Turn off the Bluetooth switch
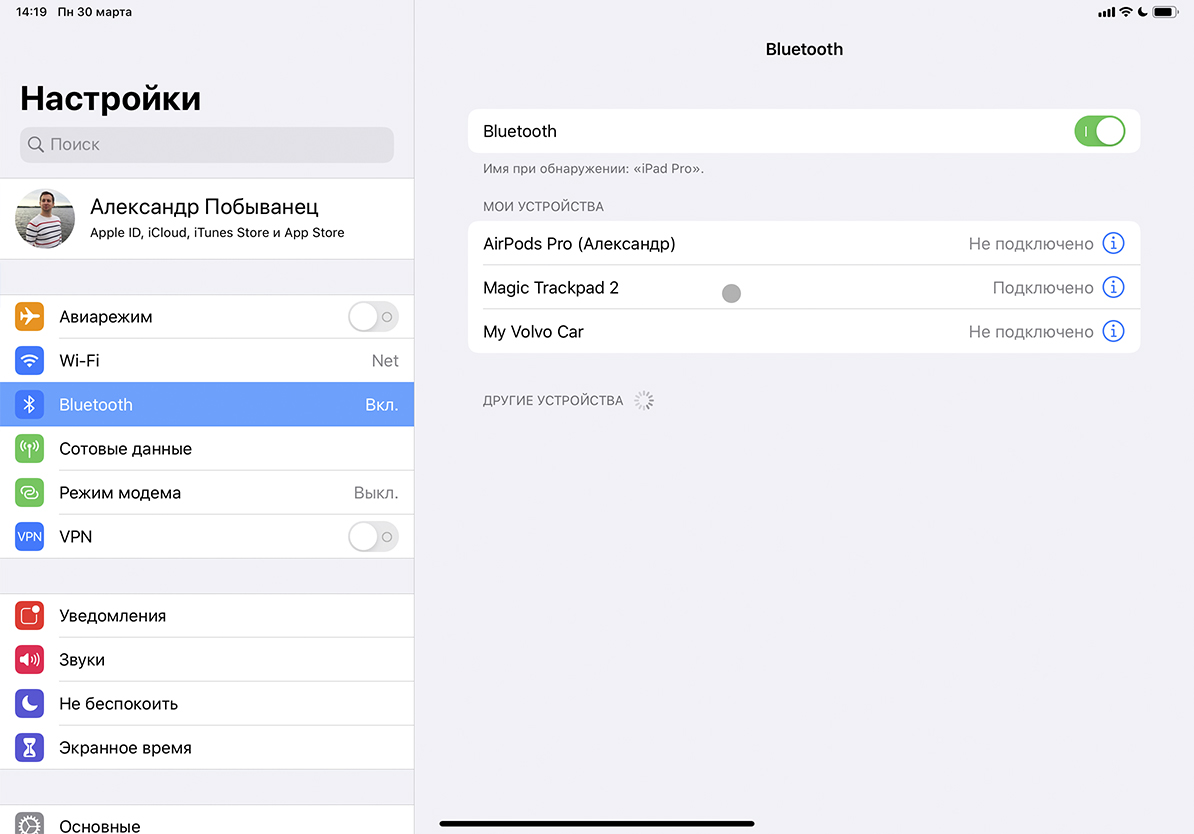This screenshot has width=1194, height=834. (1100, 131)
